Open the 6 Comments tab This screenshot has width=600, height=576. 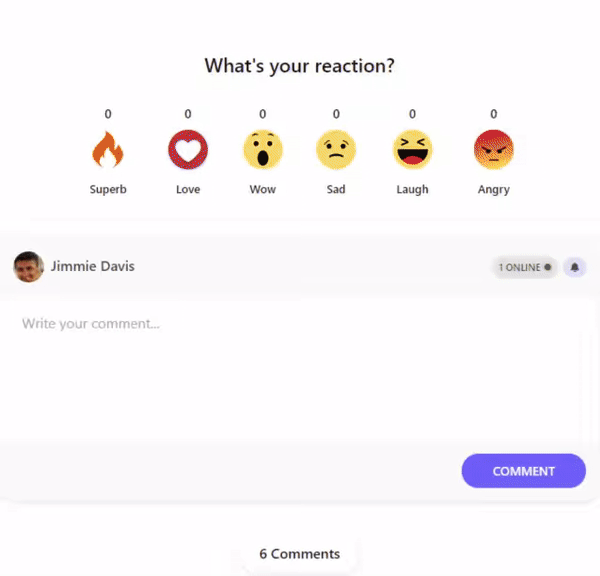300,554
